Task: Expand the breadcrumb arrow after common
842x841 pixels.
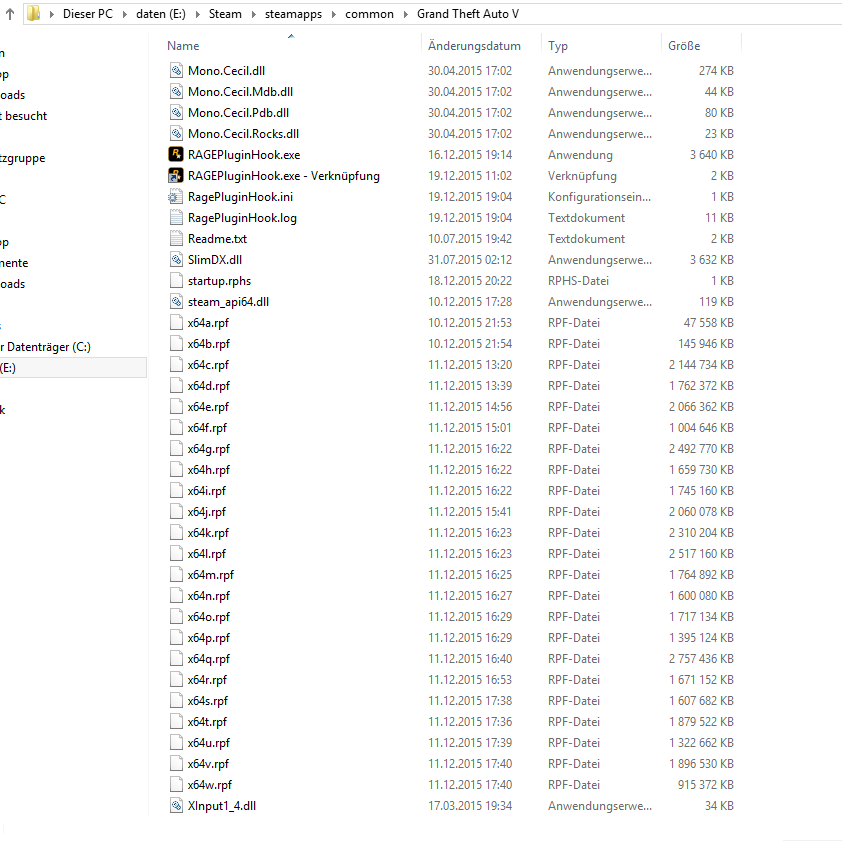Action: (x=406, y=14)
